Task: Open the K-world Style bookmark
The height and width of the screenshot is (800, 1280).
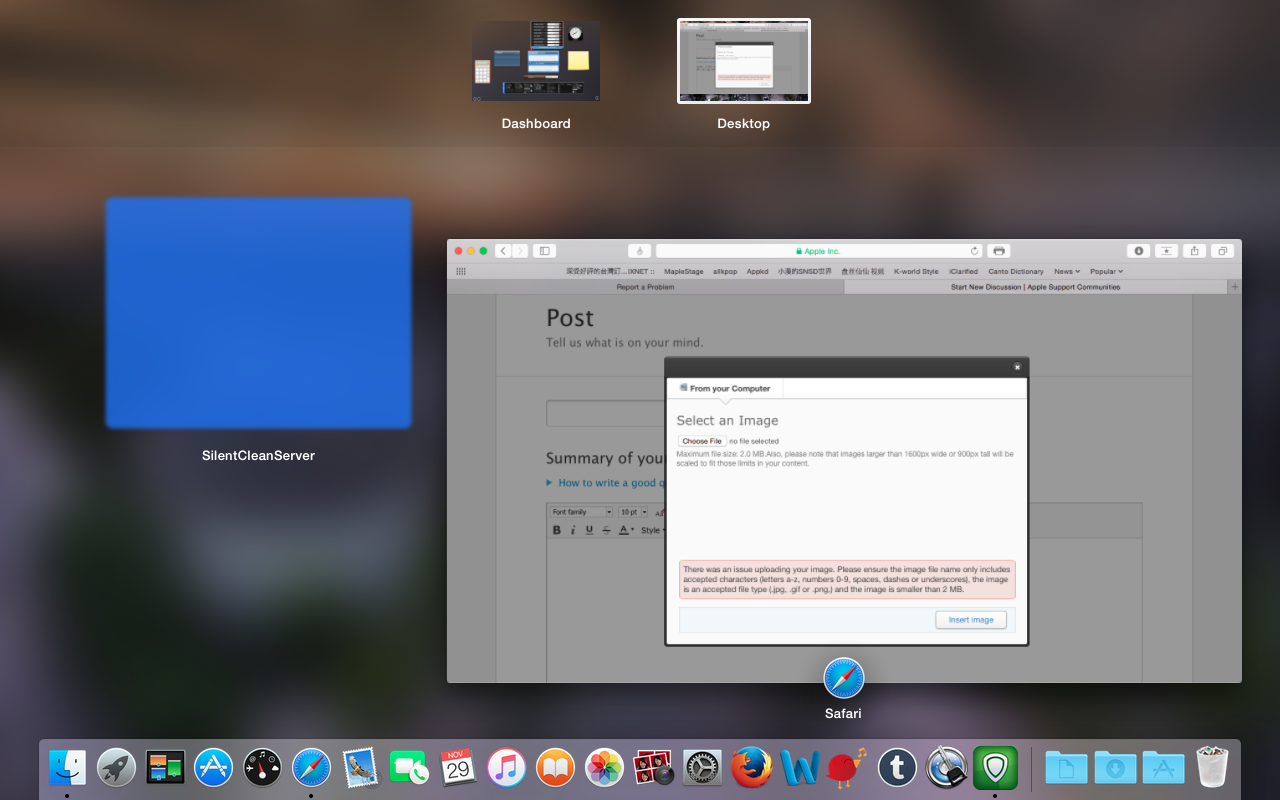Action: 916,271
